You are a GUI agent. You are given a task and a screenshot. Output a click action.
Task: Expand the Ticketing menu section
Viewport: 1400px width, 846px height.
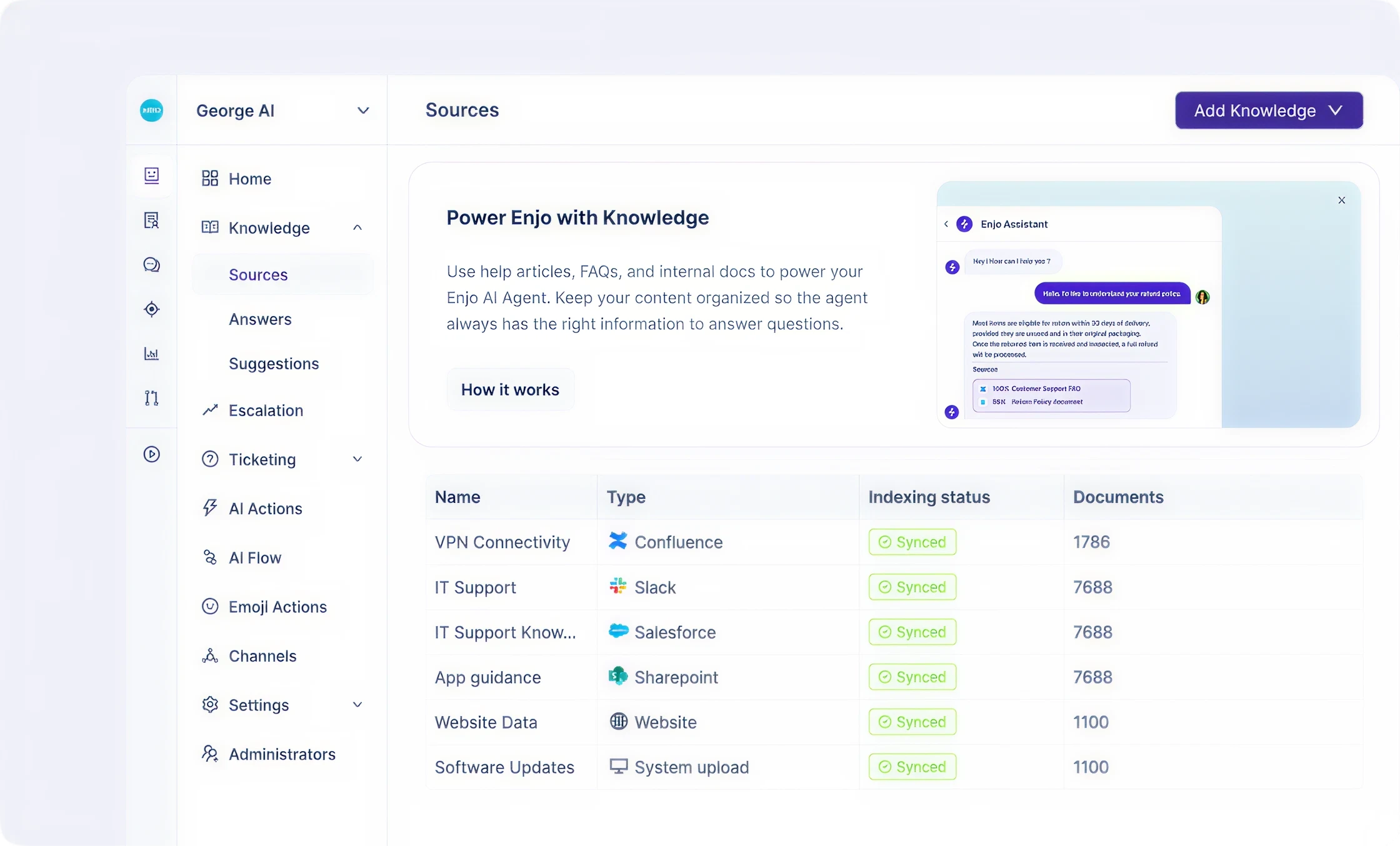pyautogui.click(x=357, y=459)
